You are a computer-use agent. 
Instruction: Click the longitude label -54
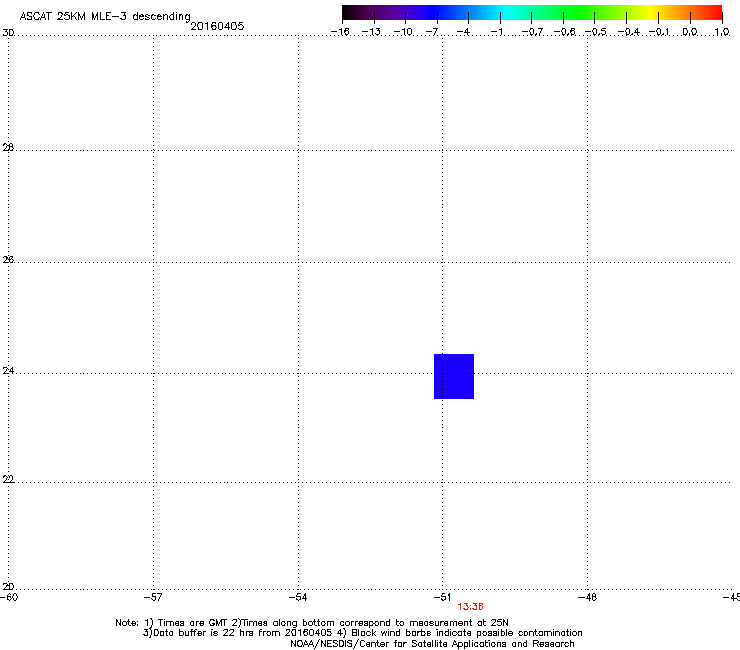pos(298,598)
